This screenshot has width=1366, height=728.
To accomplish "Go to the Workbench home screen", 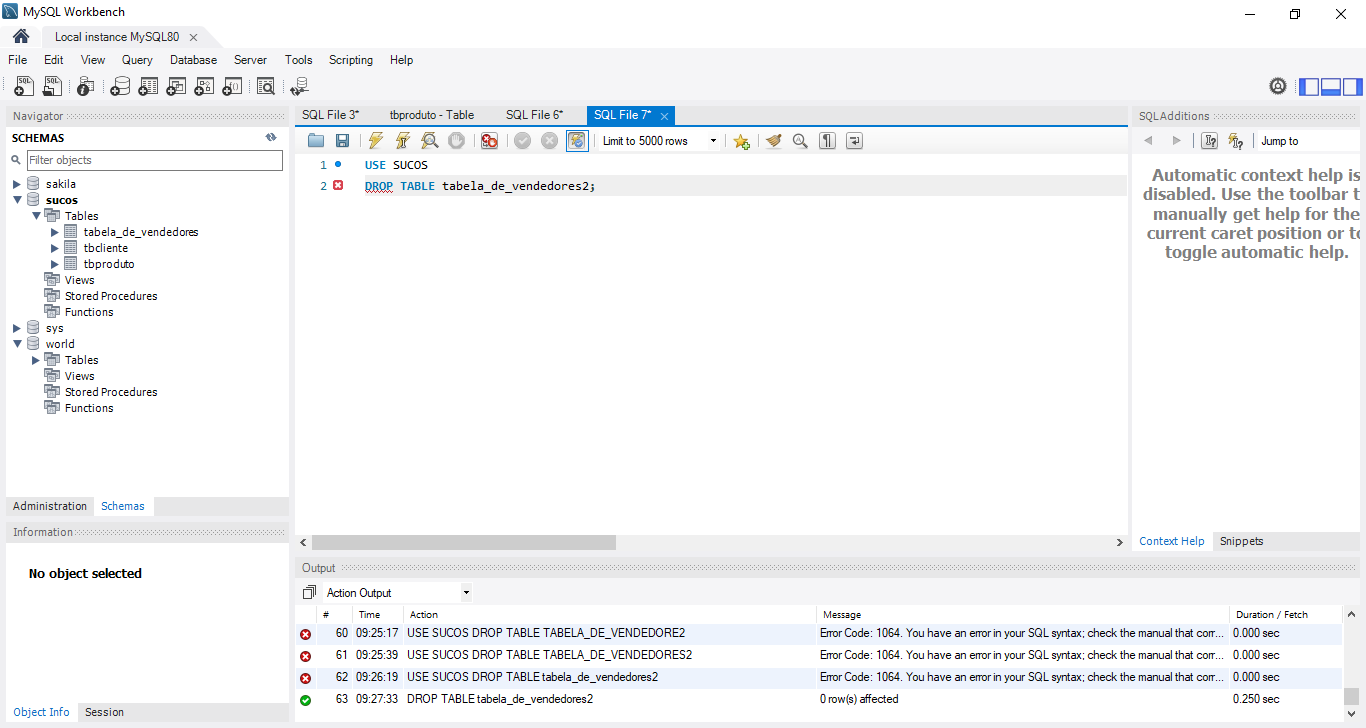I will [21, 36].
